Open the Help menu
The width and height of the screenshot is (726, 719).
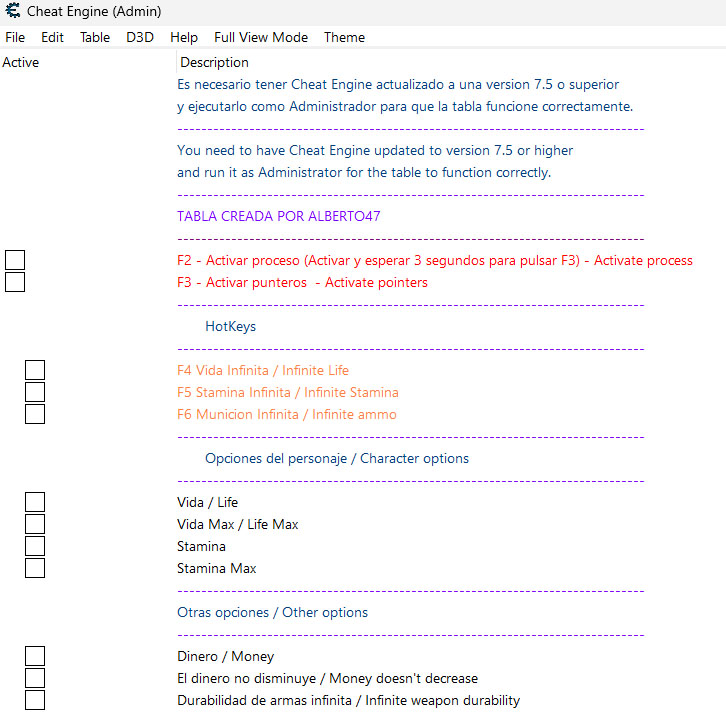[x=184, y=37]
